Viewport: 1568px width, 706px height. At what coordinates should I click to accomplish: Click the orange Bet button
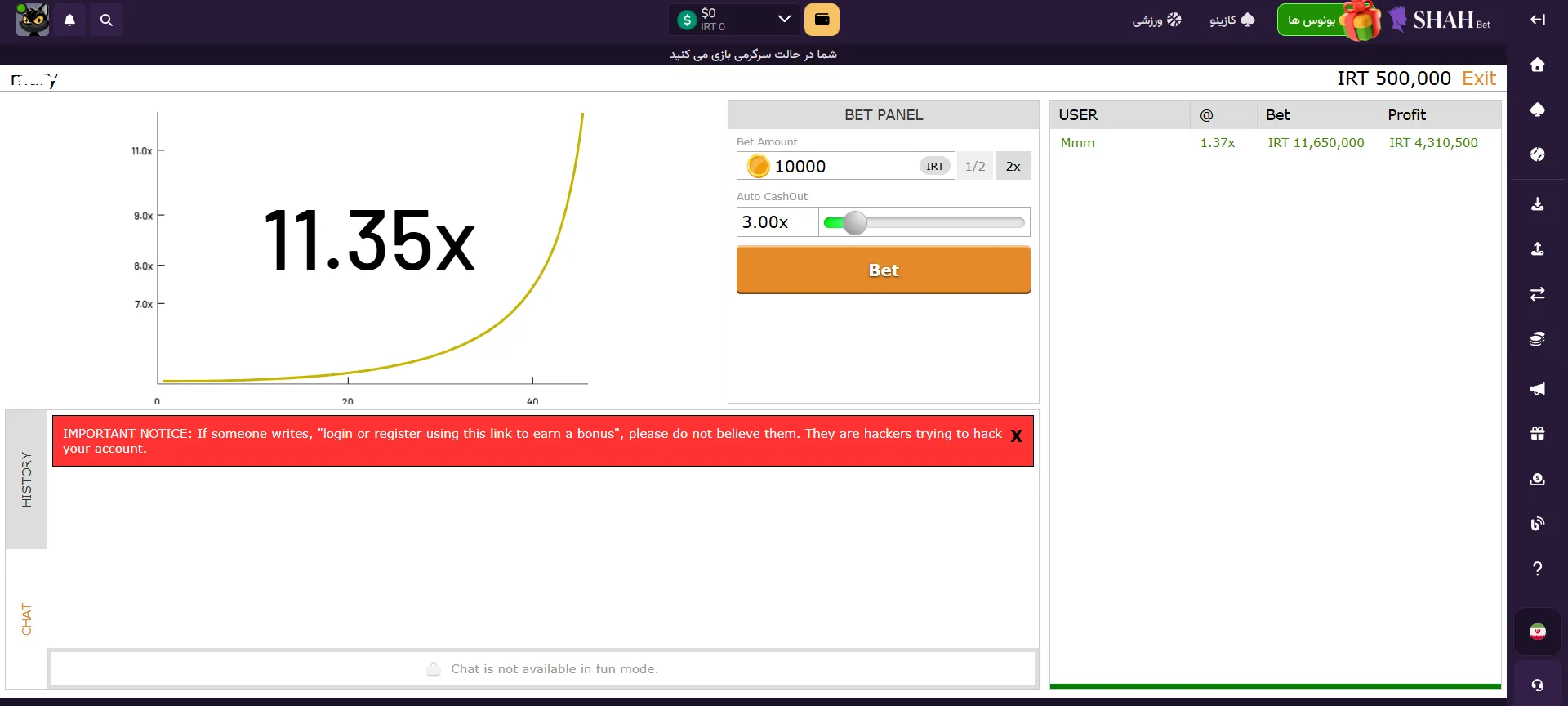coord(884,270)
